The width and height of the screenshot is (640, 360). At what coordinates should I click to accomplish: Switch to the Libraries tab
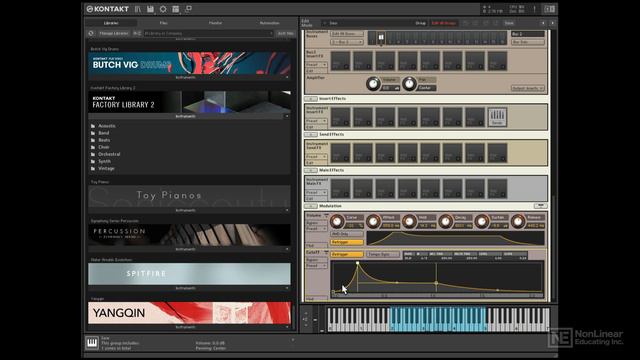point(111,23)
